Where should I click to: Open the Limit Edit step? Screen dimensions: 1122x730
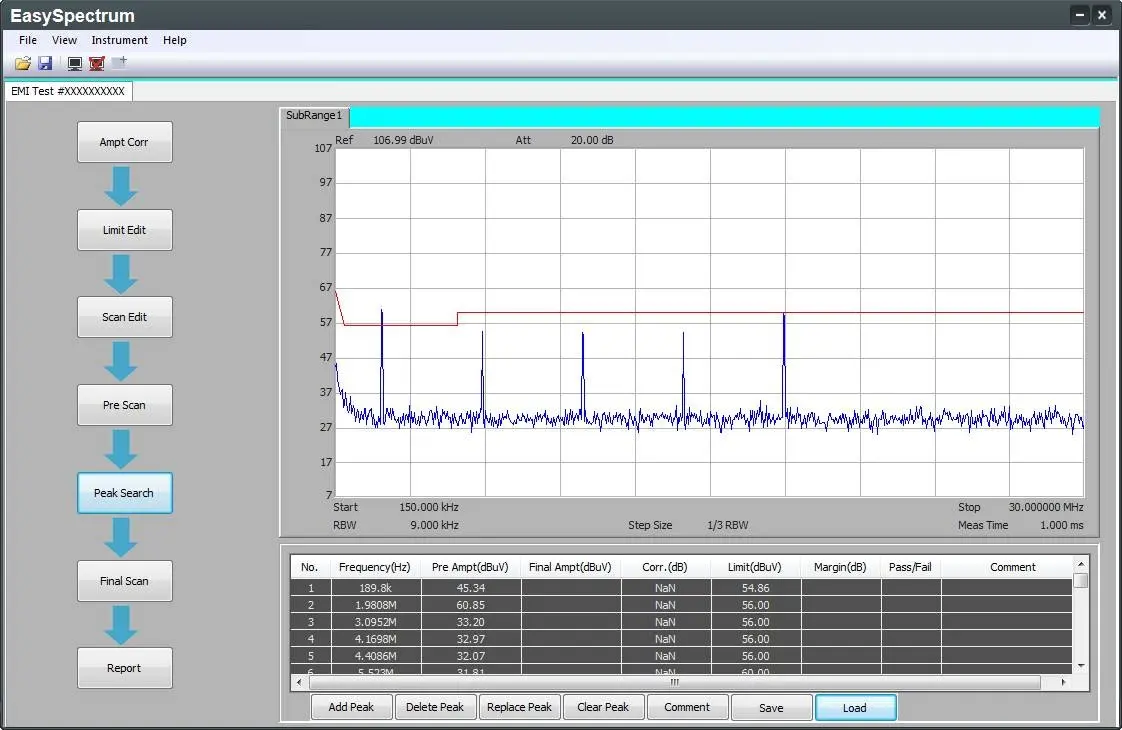pyautogui.click(x=124, y=229)
